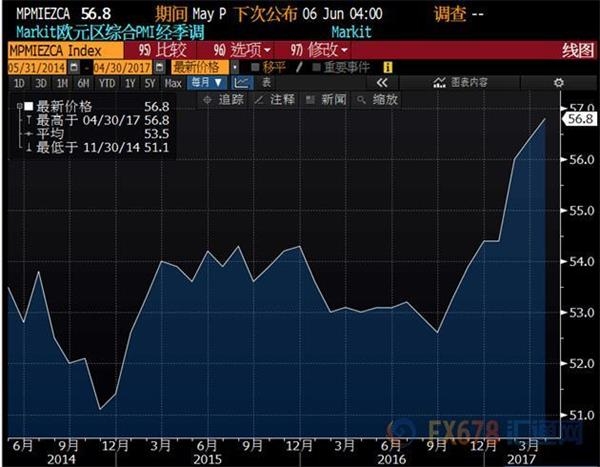Image resolution: width=600 pixels, height=467 pixels.
Task: Toggle the 重要事件 key events checkbox
Action: click(316, 68)
